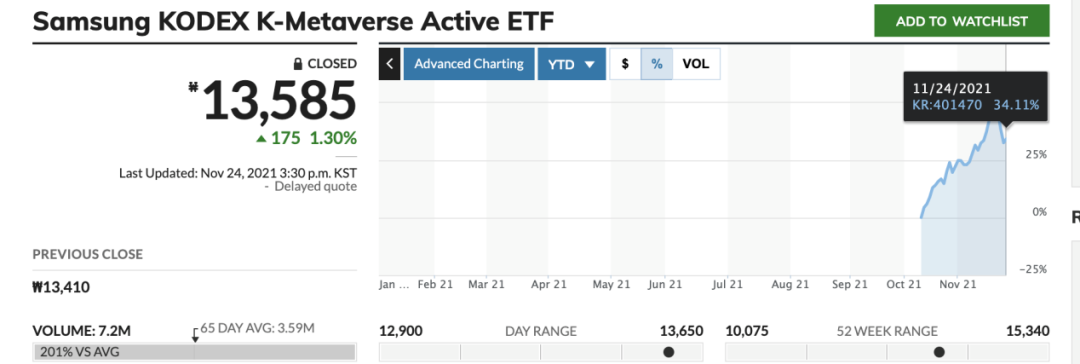Click the 11/24/2021 chart tooltip
The width and height of the screenshot is (1080, 364).
tap(975, 97)
